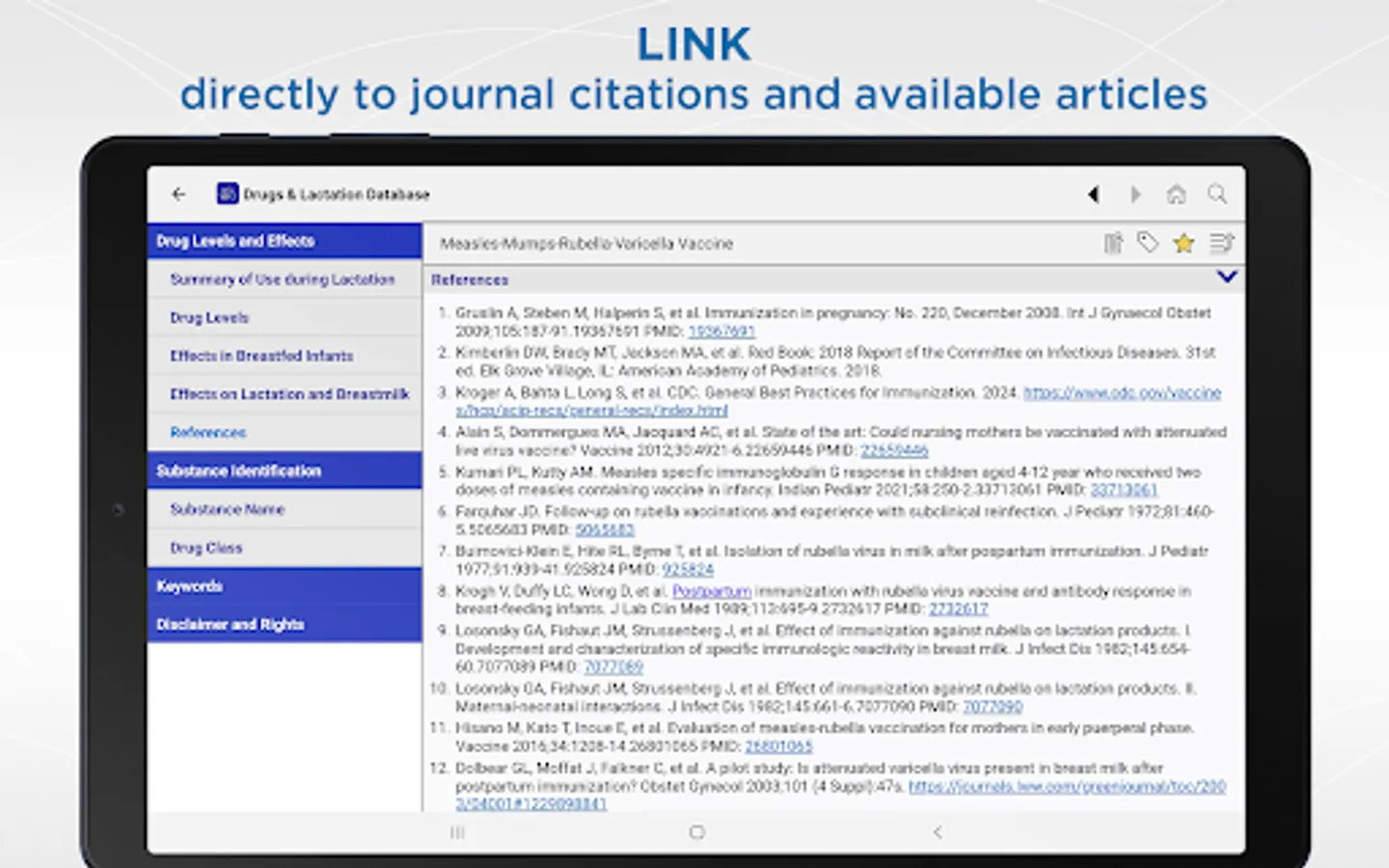
Task: Tap the Android back navigation button
Action: pos(937,832)
